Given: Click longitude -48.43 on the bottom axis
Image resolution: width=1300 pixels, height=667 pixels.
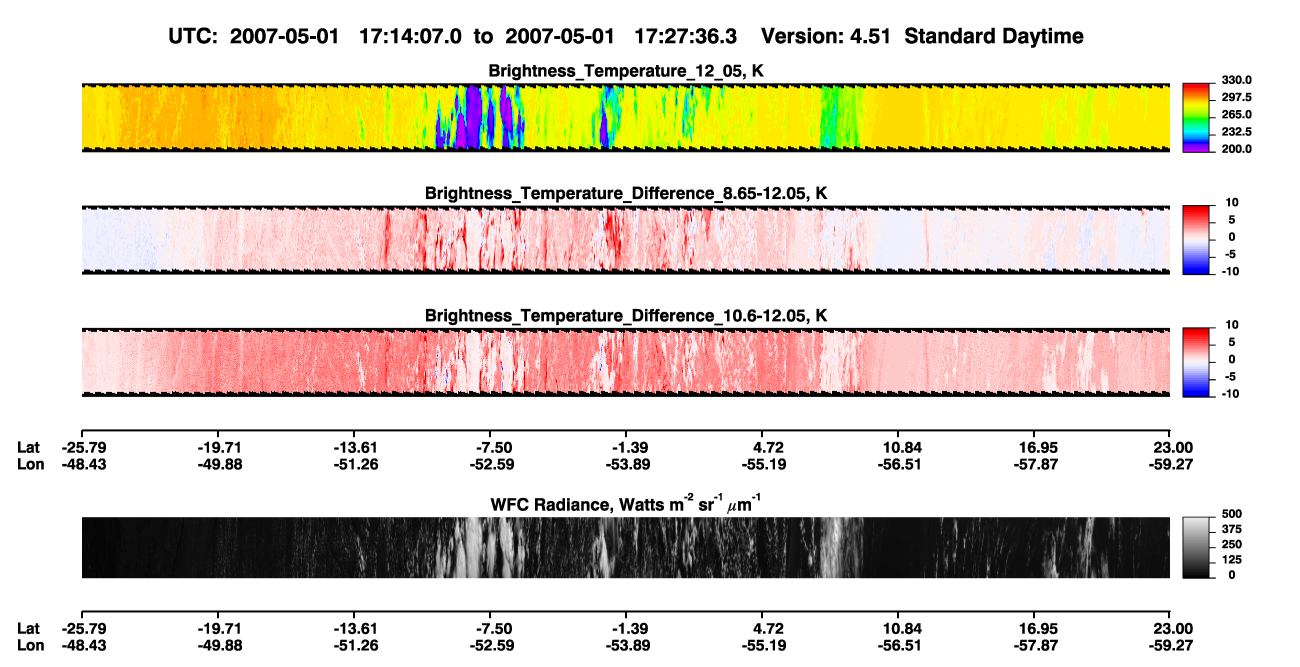Looking at the screenshot, I should tap(83, 645).
